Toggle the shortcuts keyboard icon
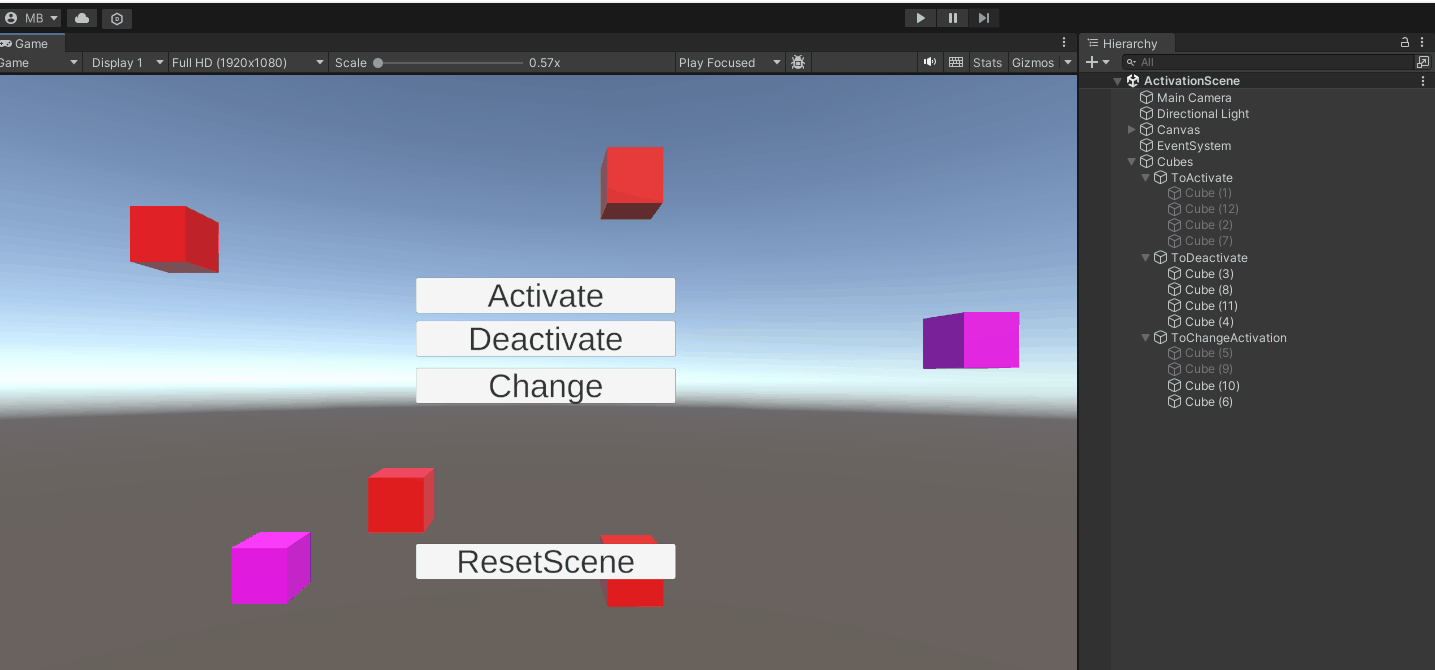Screen dimensions: 1435x670 click(956, 62)
